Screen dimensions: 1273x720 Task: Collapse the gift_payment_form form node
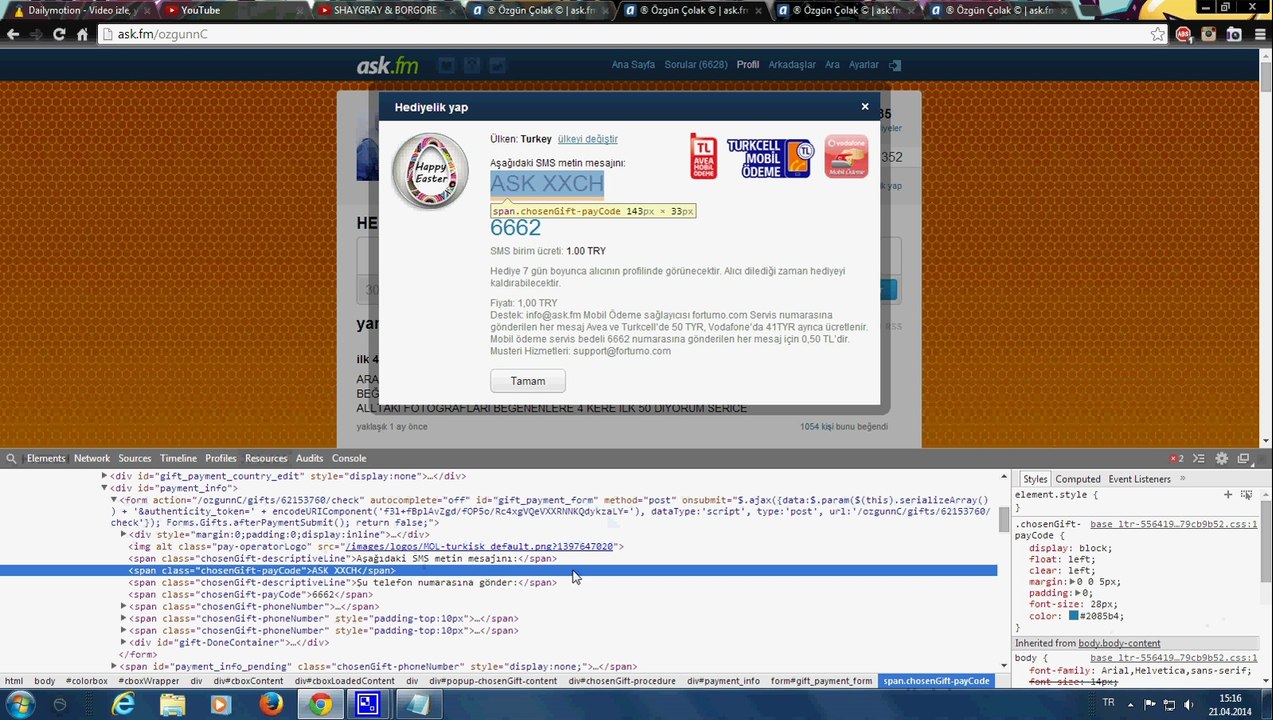[x=114, y=500]
